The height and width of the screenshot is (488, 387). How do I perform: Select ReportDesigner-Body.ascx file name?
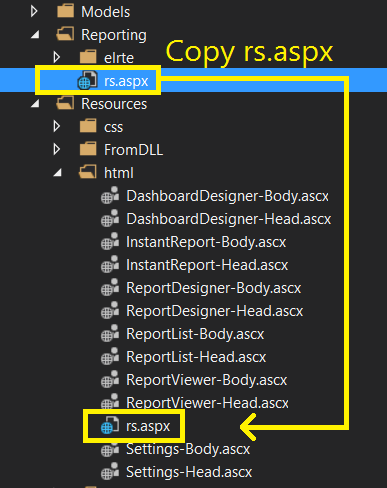[x=214, y=288]
